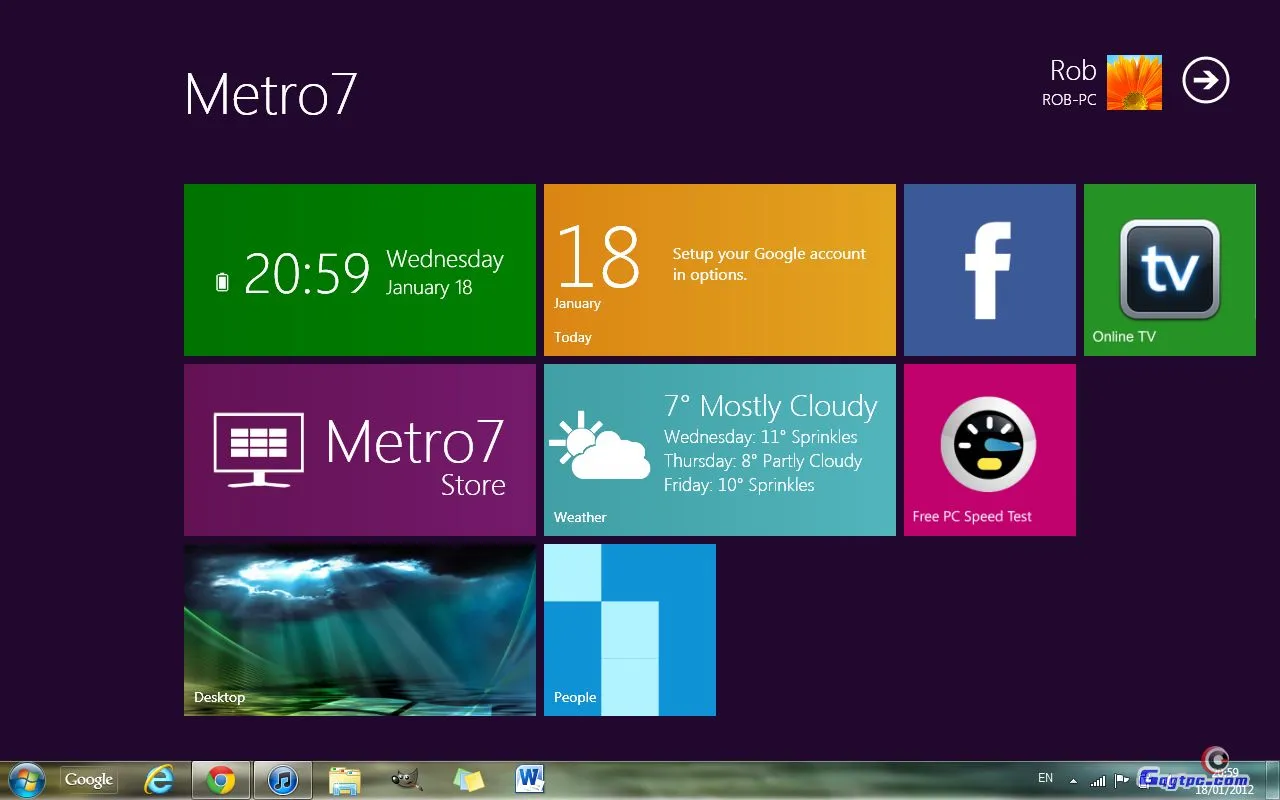1280x800 pixels.
Task: Click the Google toolbar in the taskbar
Action: [x=89, y=780]
